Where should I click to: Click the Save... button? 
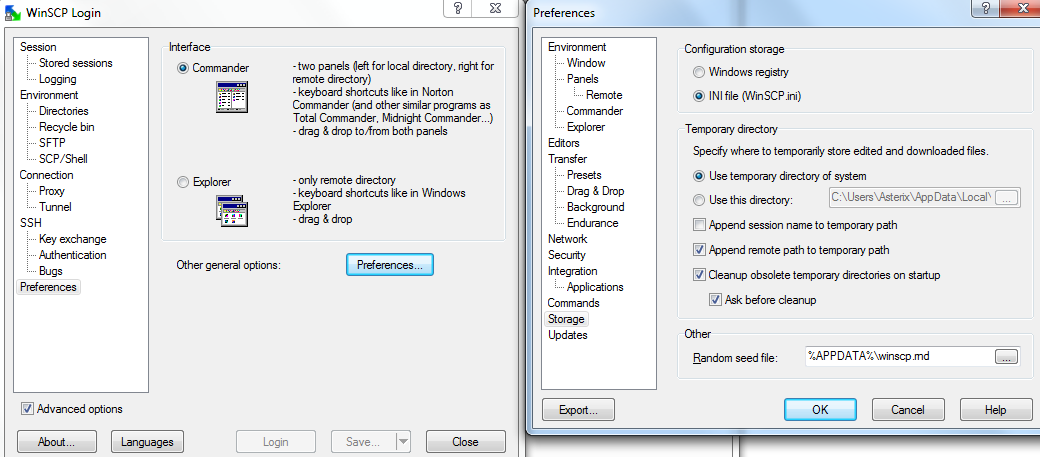click(363, 442)
